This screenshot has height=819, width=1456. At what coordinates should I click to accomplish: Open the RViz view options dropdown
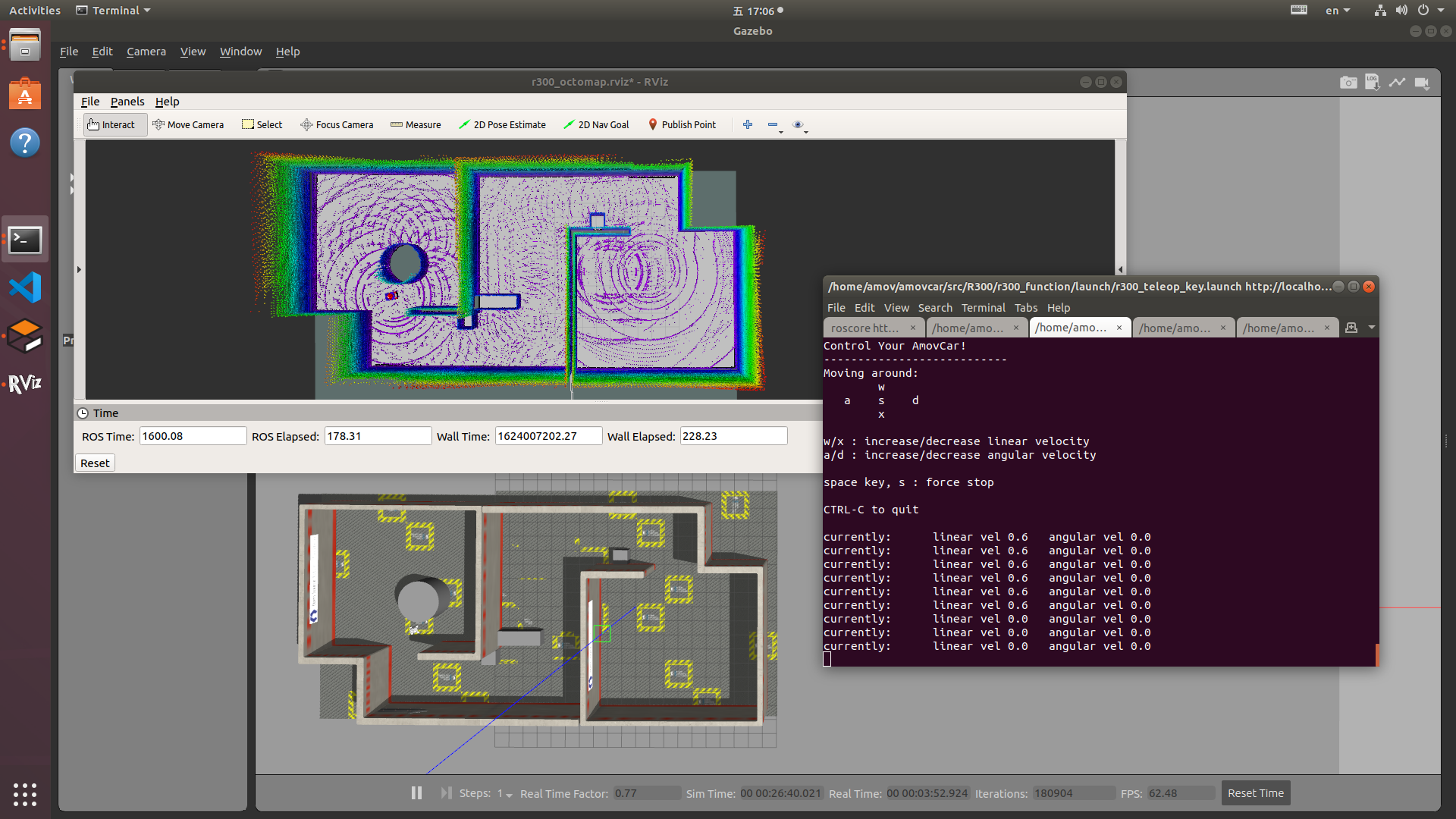800,125
